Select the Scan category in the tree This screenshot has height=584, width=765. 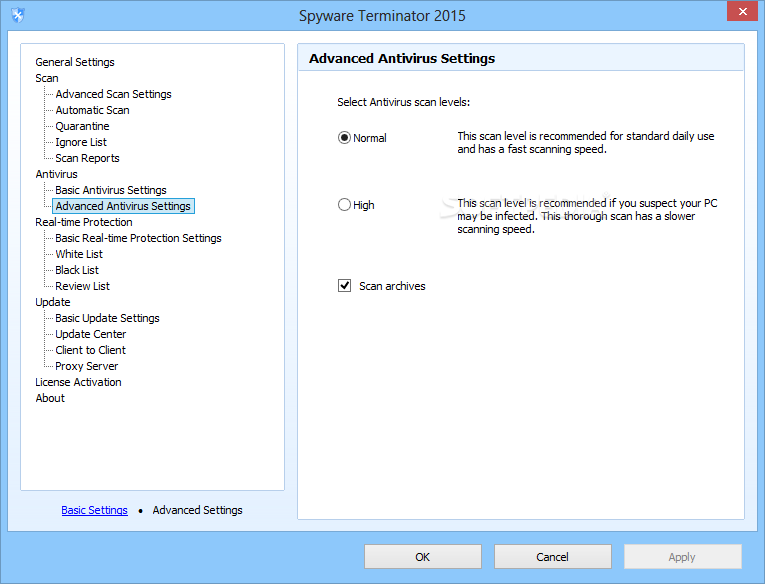(x=47, y=78)
